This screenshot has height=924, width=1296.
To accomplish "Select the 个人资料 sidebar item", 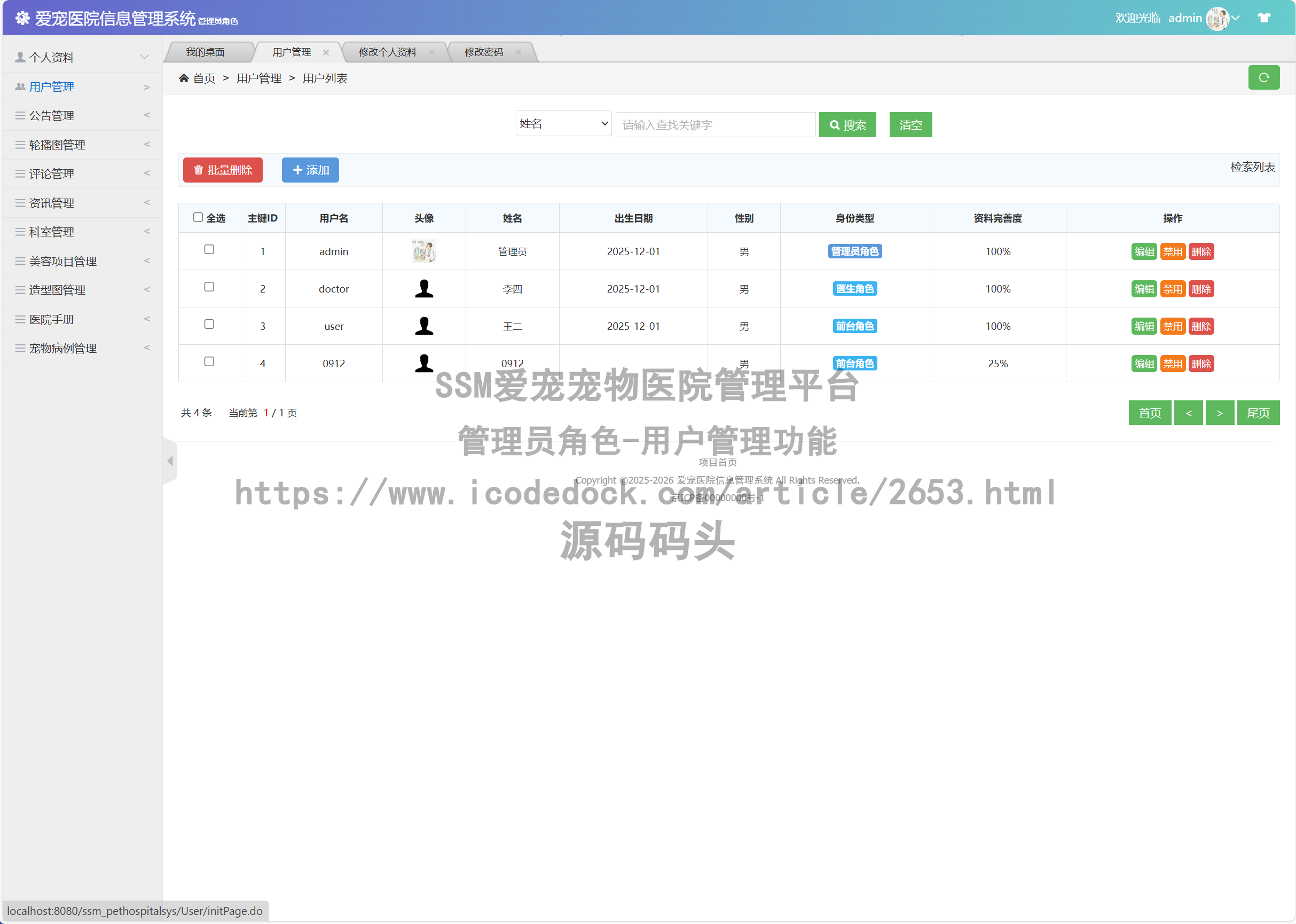I will 52,57.
